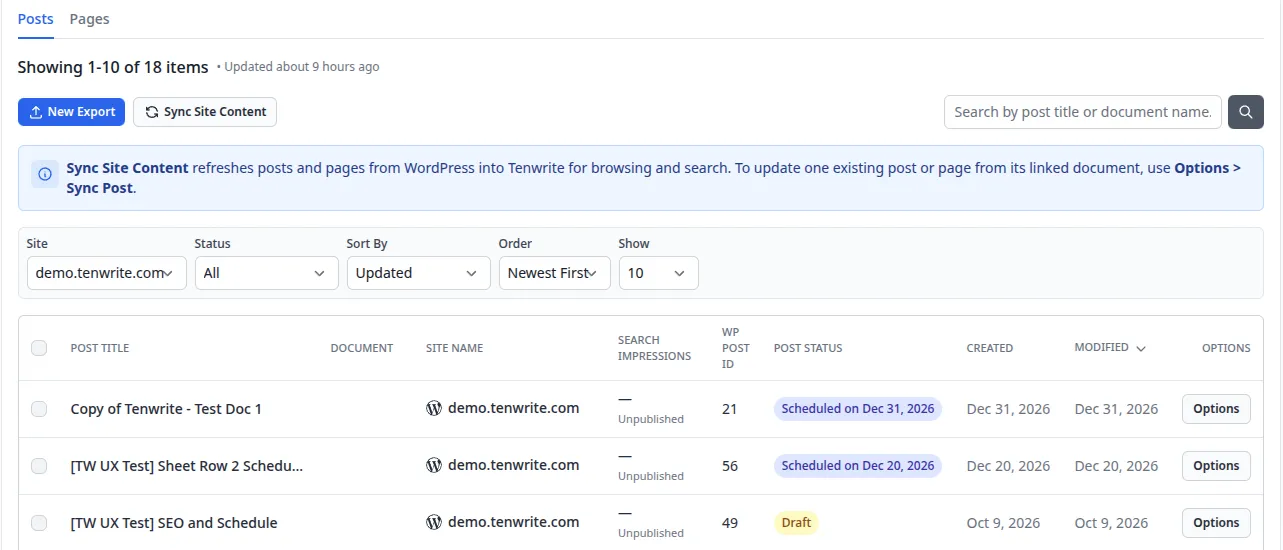
Task: Click Unpublished label in Copy of Tenwrite row
Action: pos(651,419)
